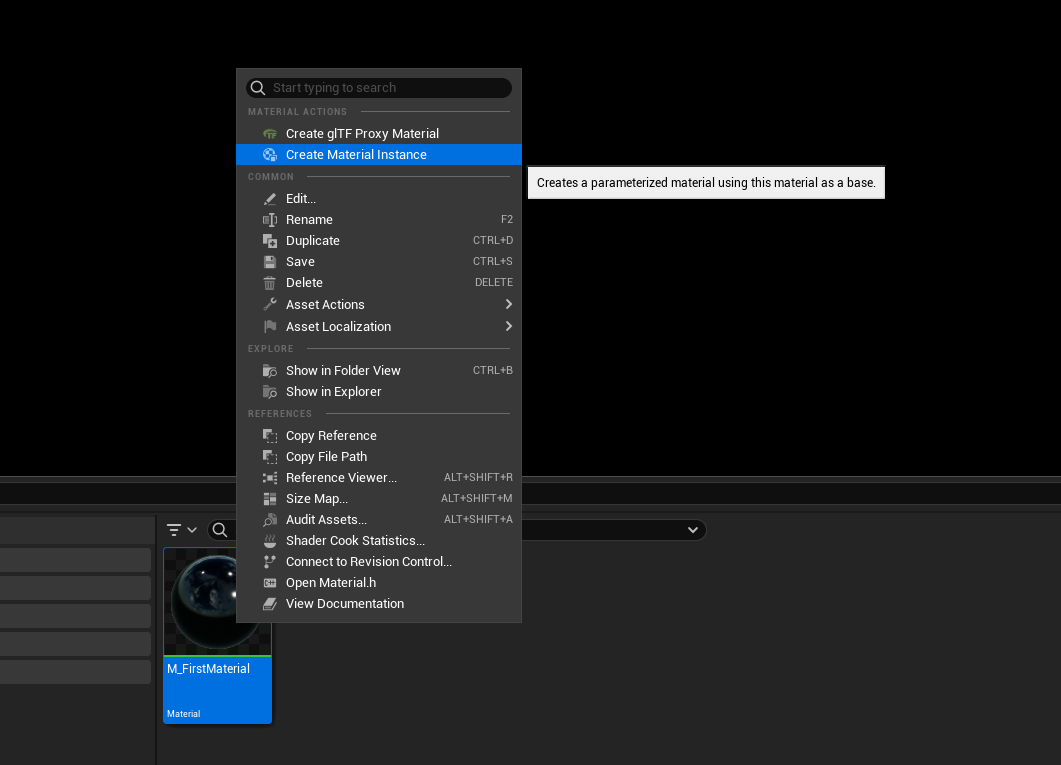Viewport: 1061px width, 765px height.
Task: Open the dropdown chevron right of the search bar
Action: (x=693, y=530)
